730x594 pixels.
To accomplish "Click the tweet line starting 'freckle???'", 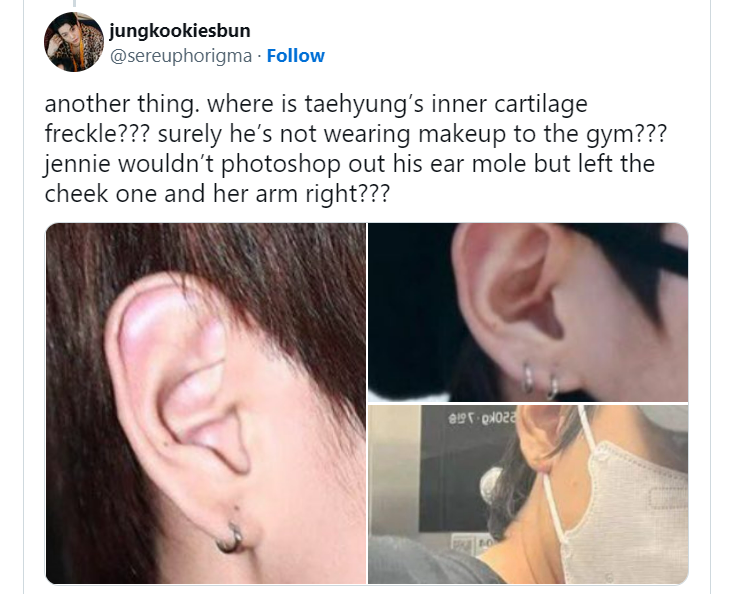I will (356, 134).
